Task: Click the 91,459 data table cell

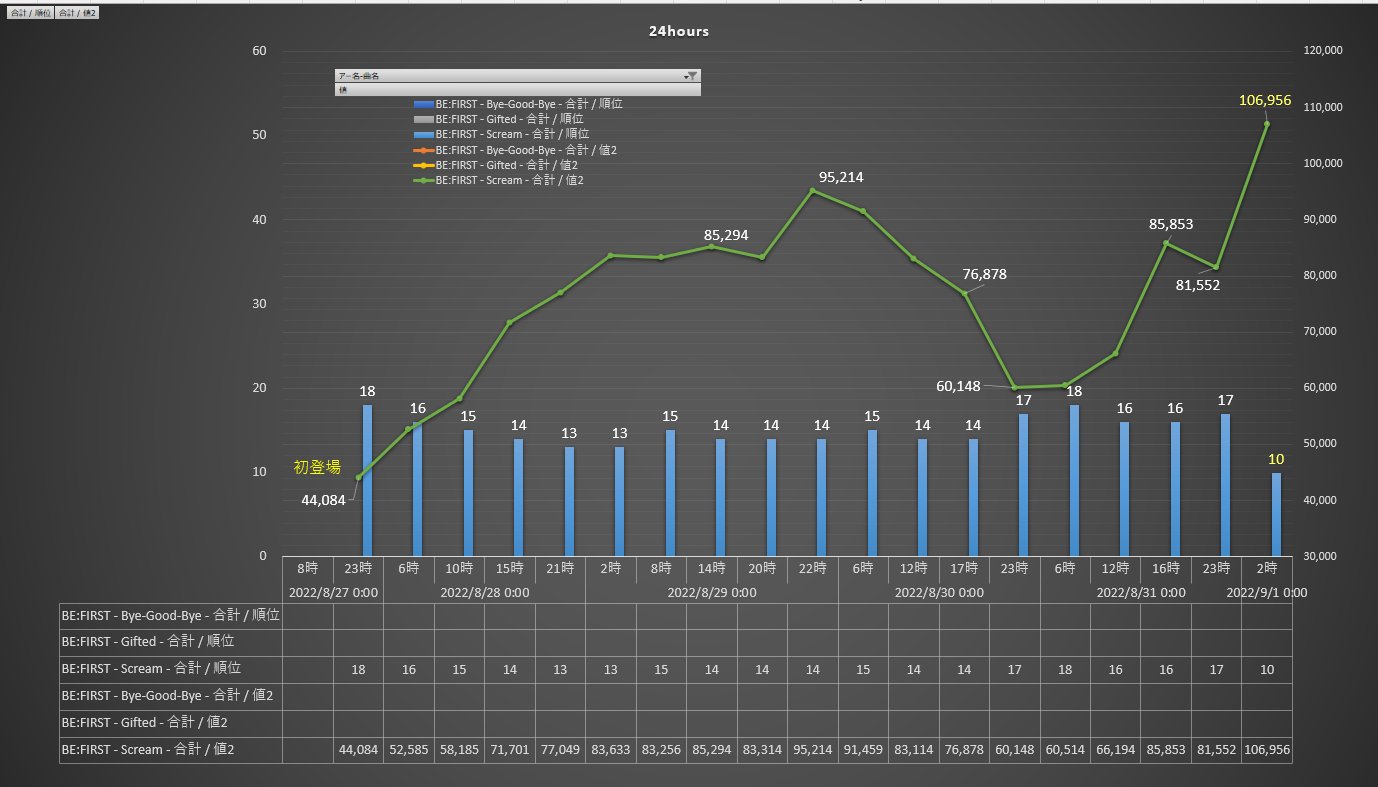Action: coord(863,749)
